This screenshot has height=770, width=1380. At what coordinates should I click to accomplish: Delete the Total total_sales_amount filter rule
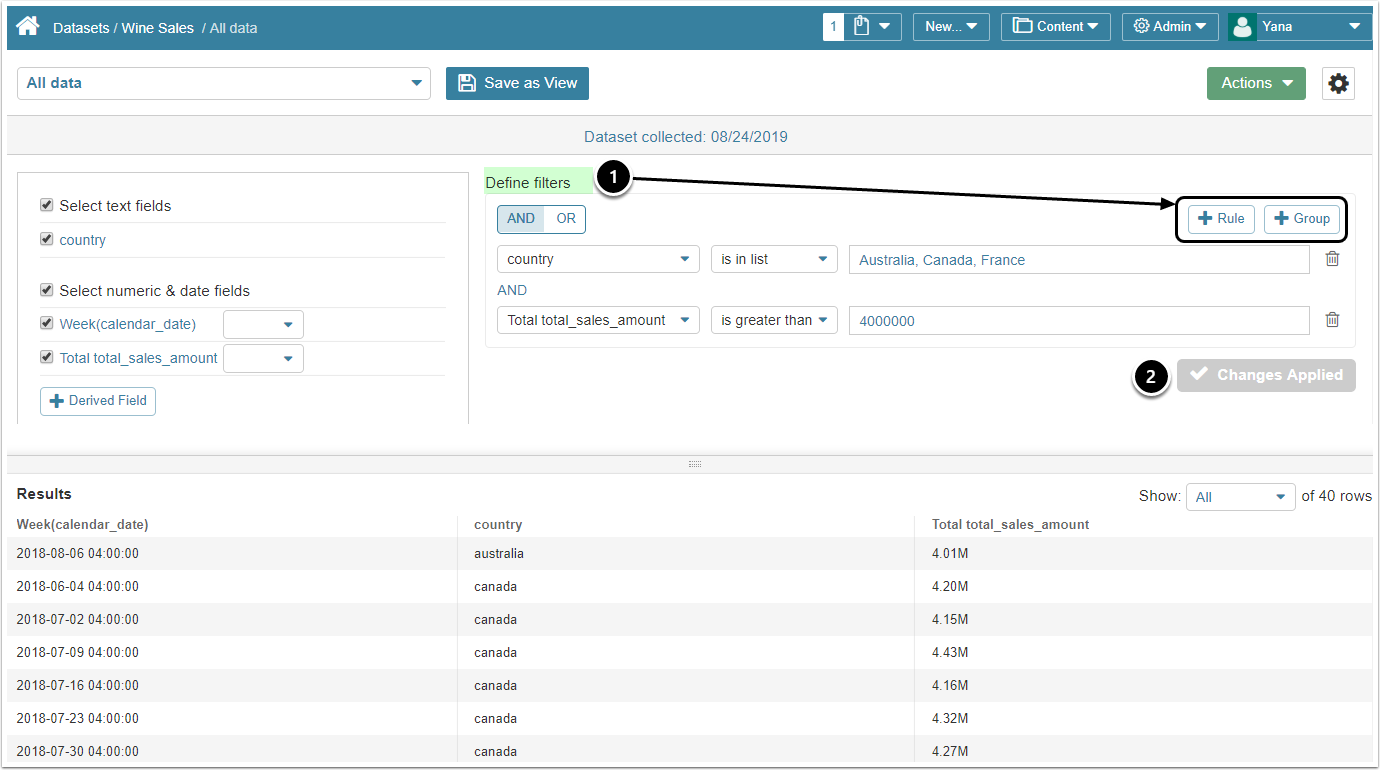click(x=1332, y=320)
